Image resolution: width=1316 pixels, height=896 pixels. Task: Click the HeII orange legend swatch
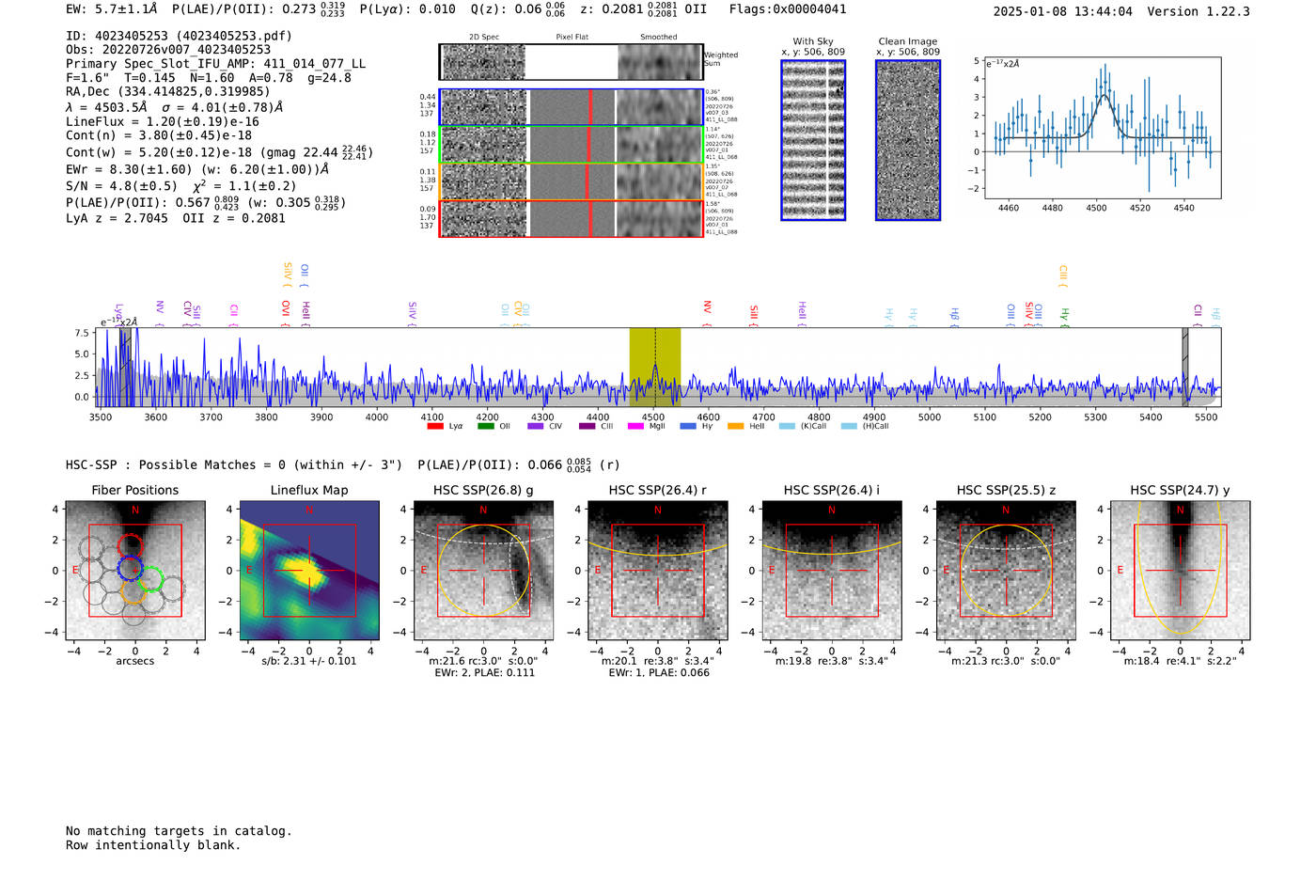tap(735, 426)
